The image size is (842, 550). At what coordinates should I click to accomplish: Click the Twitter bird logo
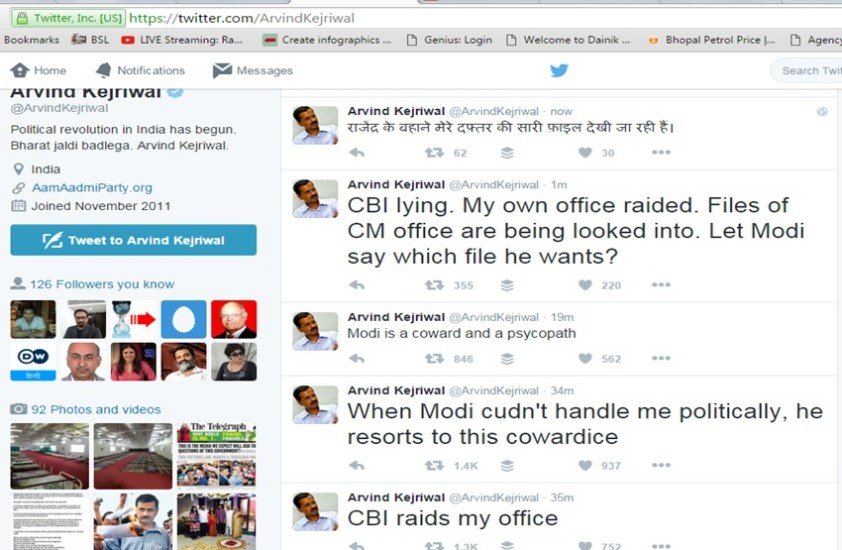coord(558,70)
